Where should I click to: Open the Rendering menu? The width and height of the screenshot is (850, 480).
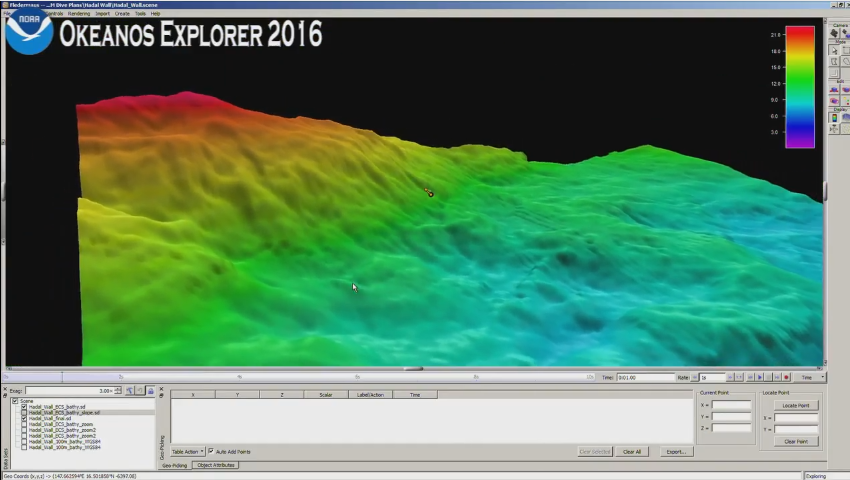point(79,14)
